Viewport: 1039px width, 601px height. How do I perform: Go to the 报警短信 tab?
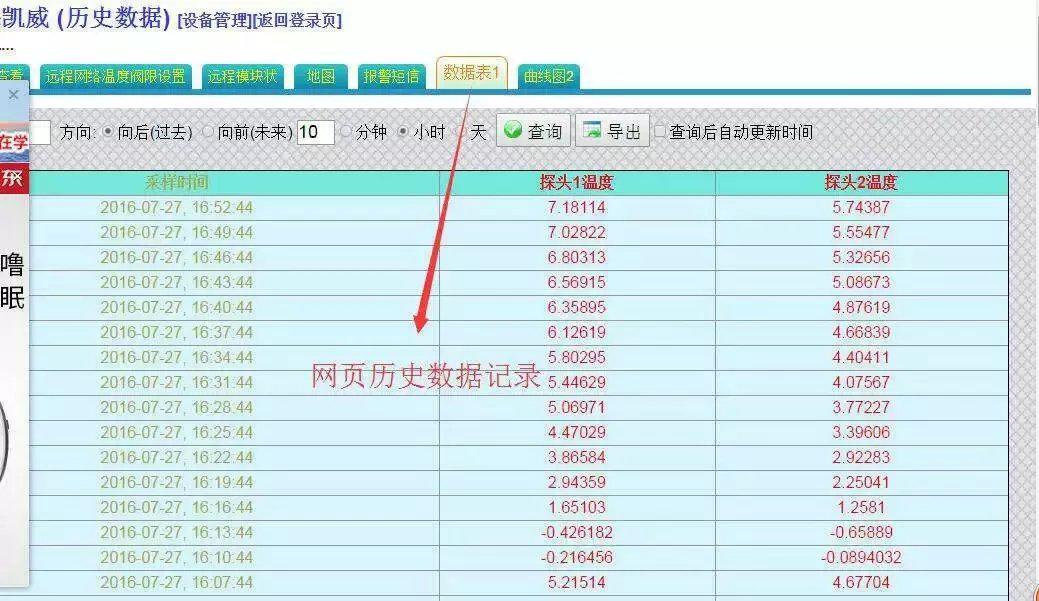pos(391,76)
